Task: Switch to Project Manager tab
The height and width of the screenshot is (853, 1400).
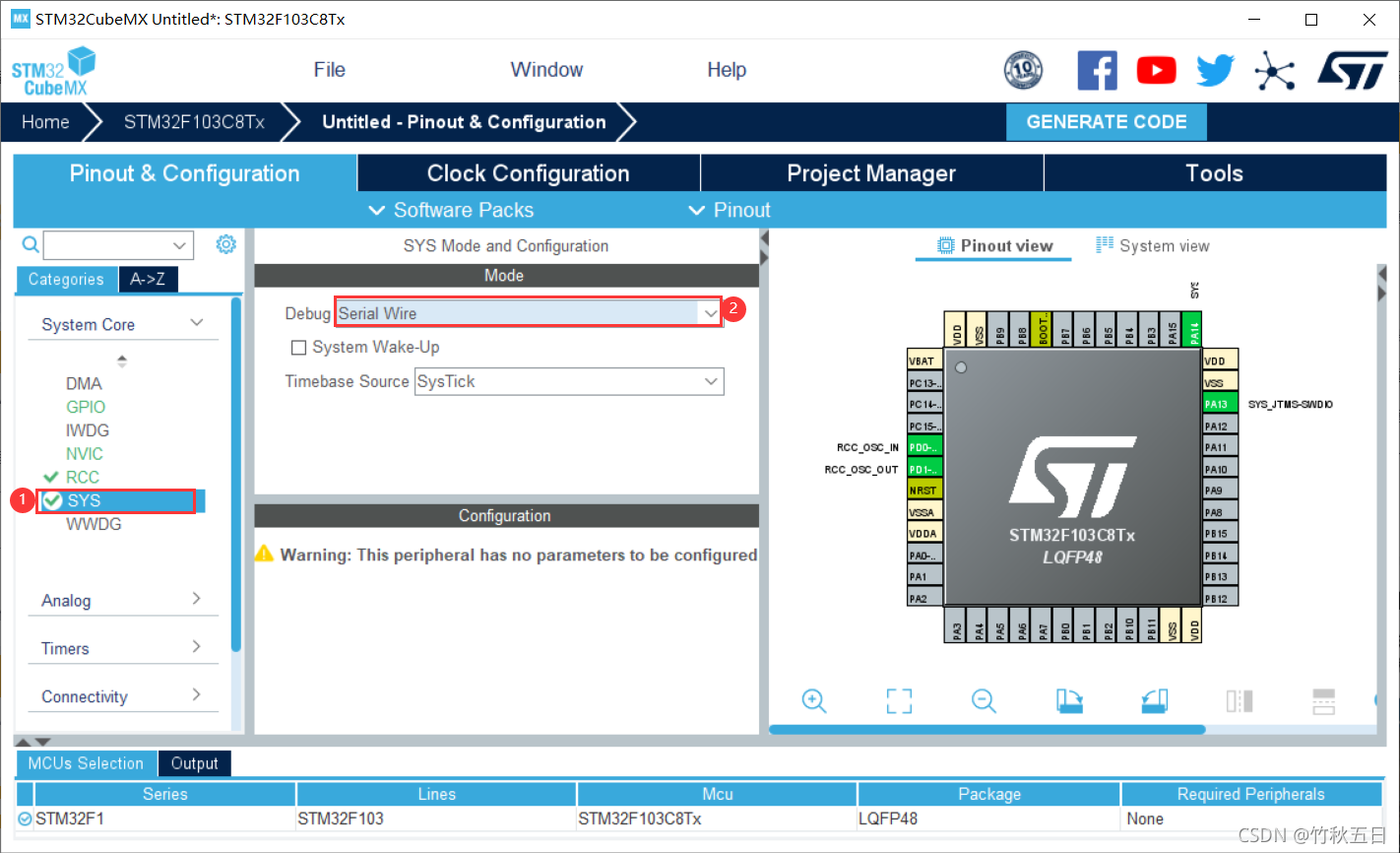Action: (x=871, y=173)
